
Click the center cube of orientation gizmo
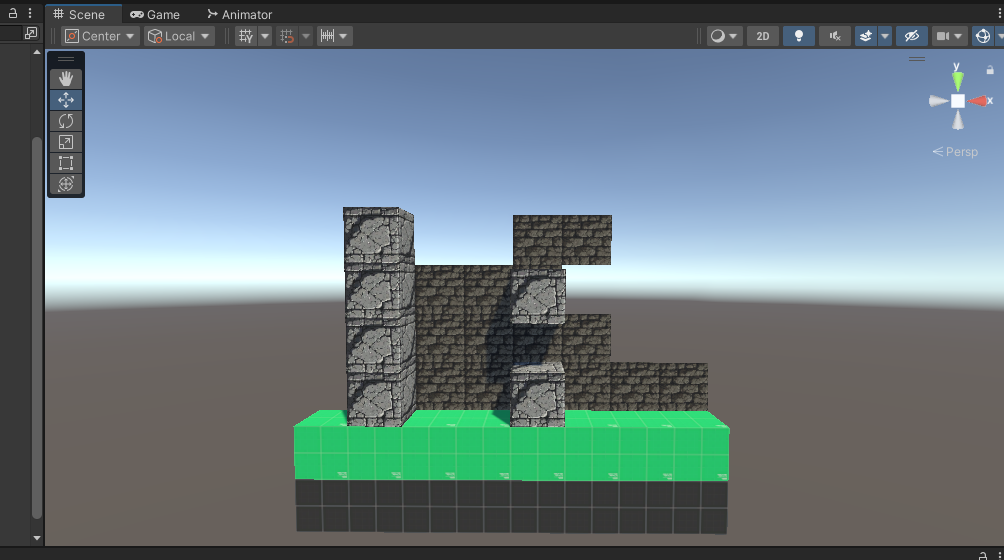[957, 101]
